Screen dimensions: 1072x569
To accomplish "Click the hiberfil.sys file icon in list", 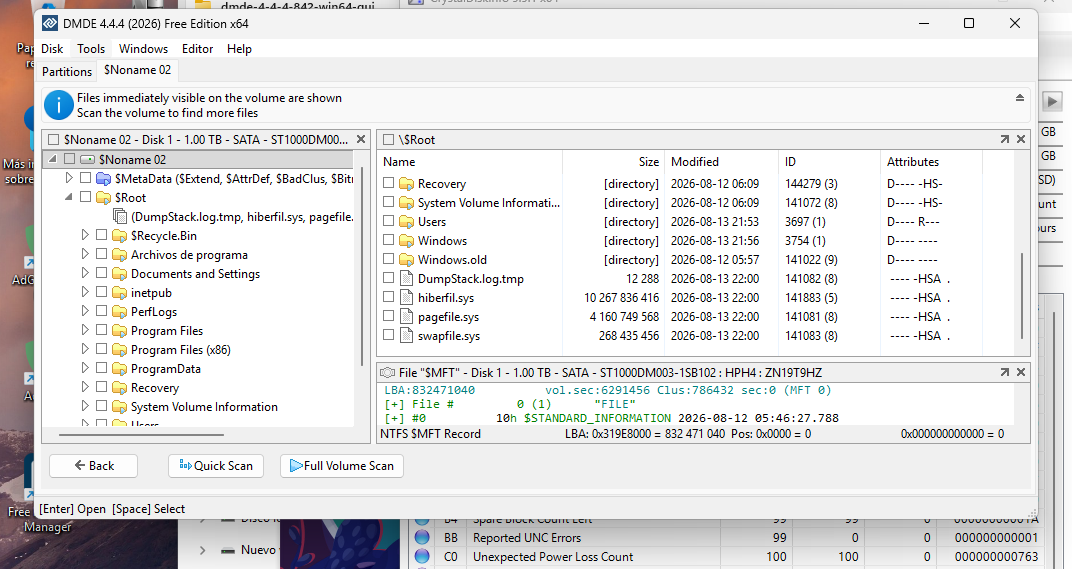I will click(x=406, y=298).
